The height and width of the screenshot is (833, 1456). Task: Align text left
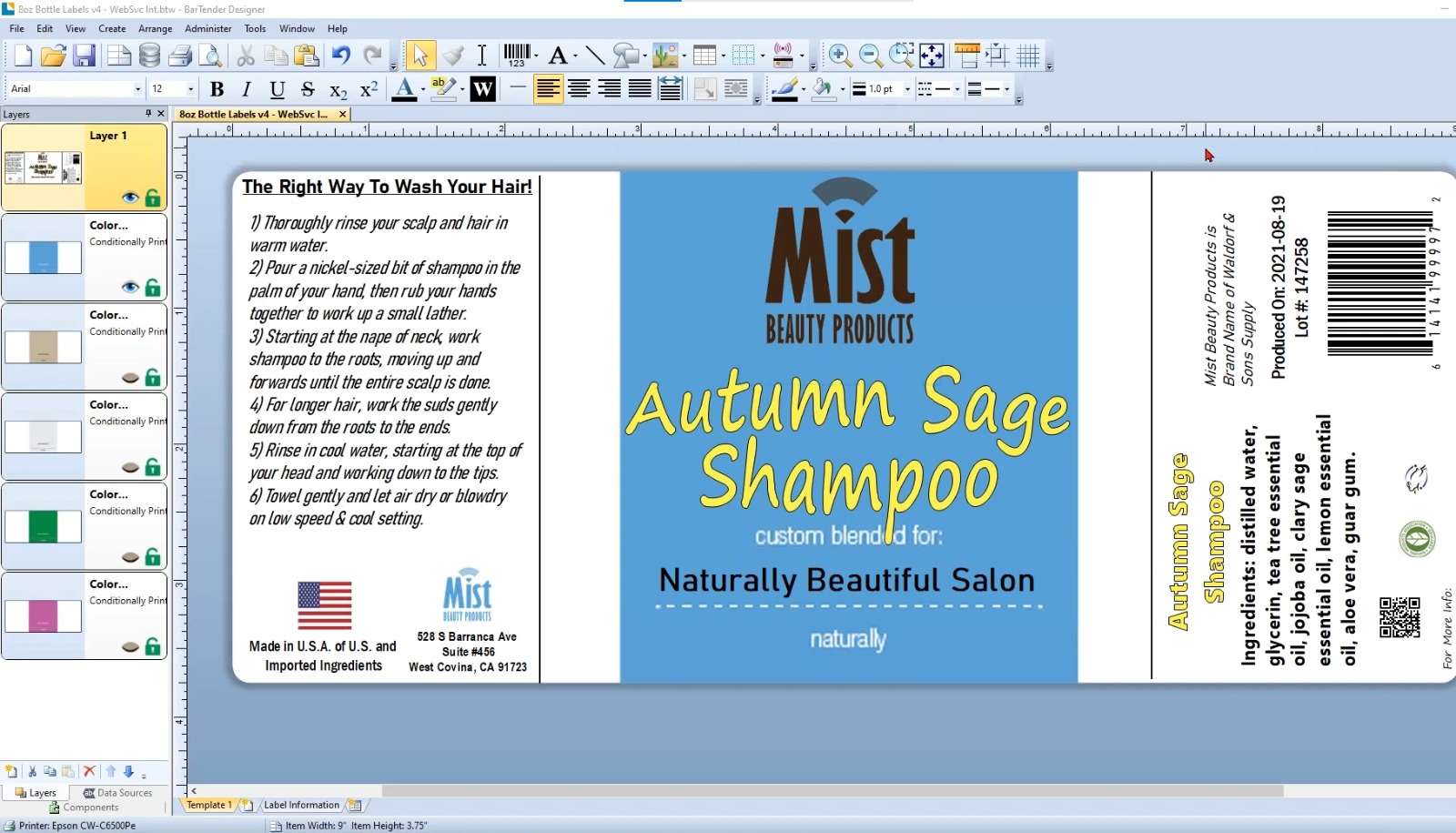[548, 89]
